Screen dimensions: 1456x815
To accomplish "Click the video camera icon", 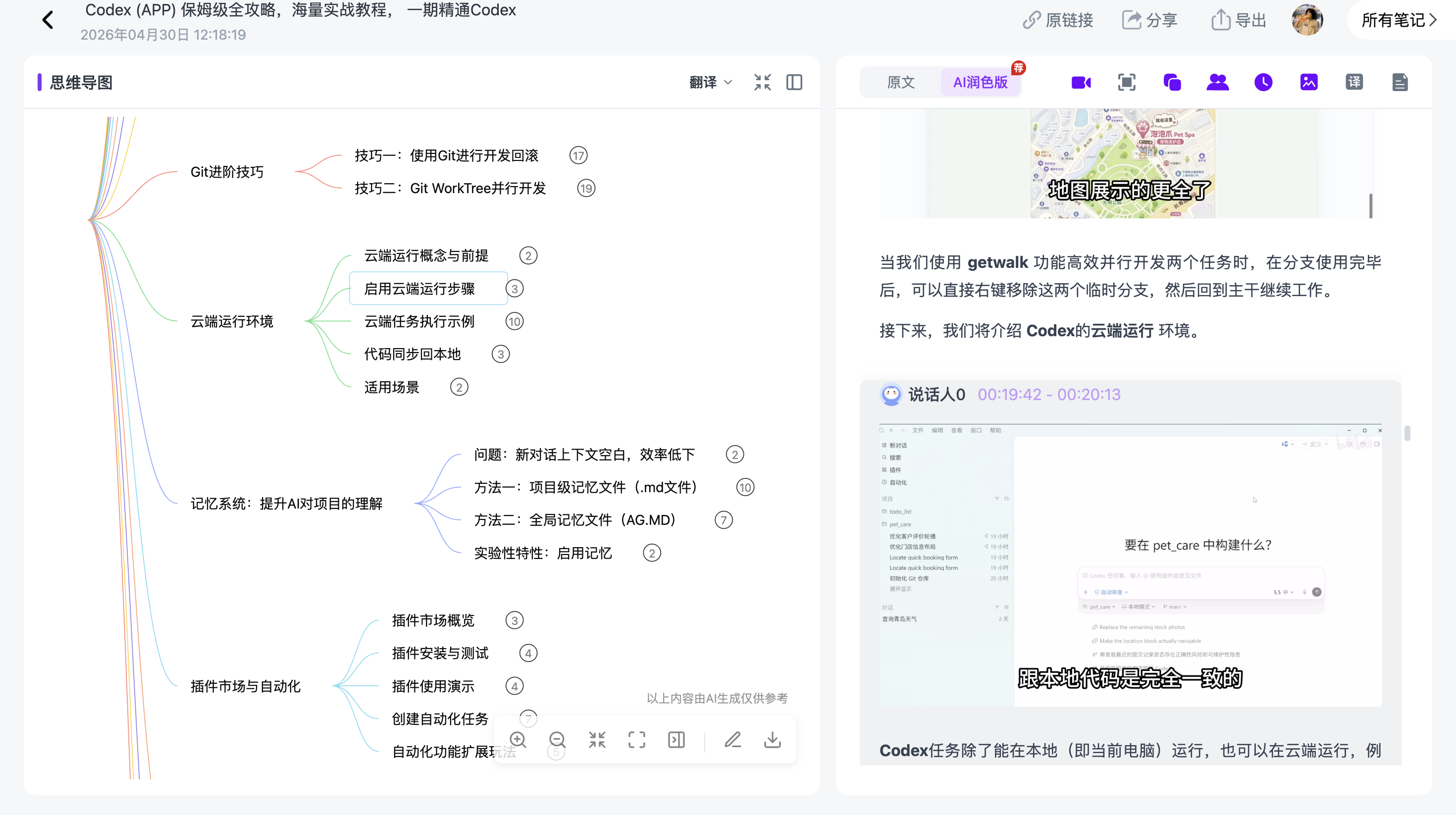I will [1081, 83].
